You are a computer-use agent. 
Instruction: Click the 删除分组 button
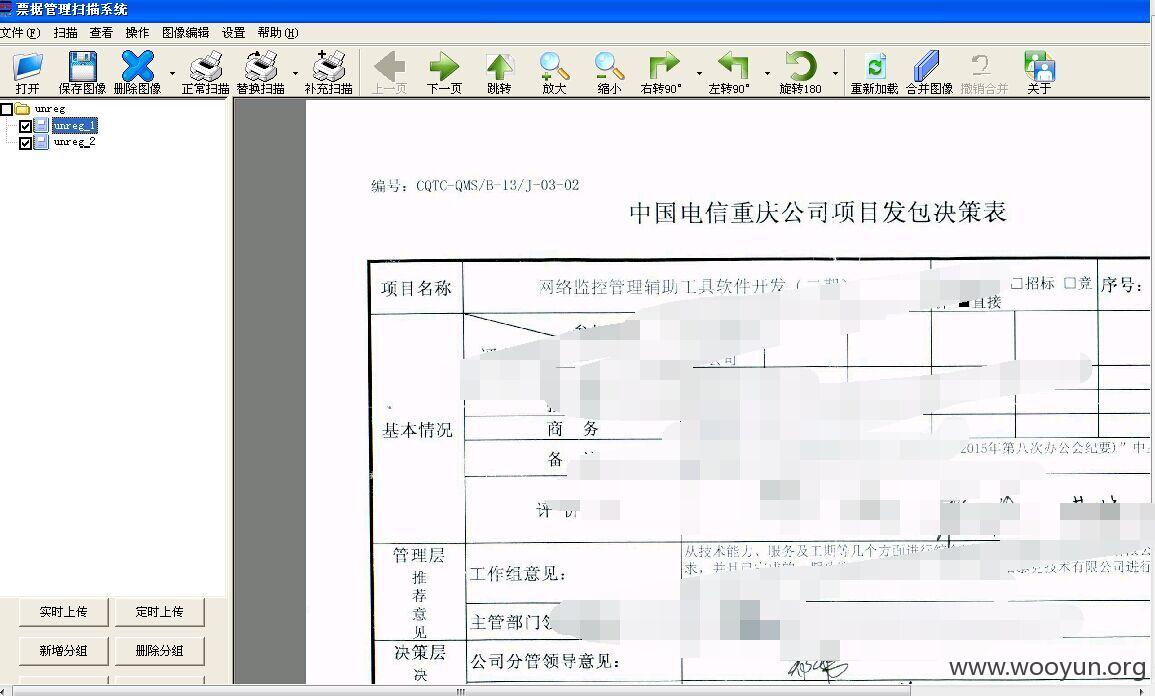159,651
